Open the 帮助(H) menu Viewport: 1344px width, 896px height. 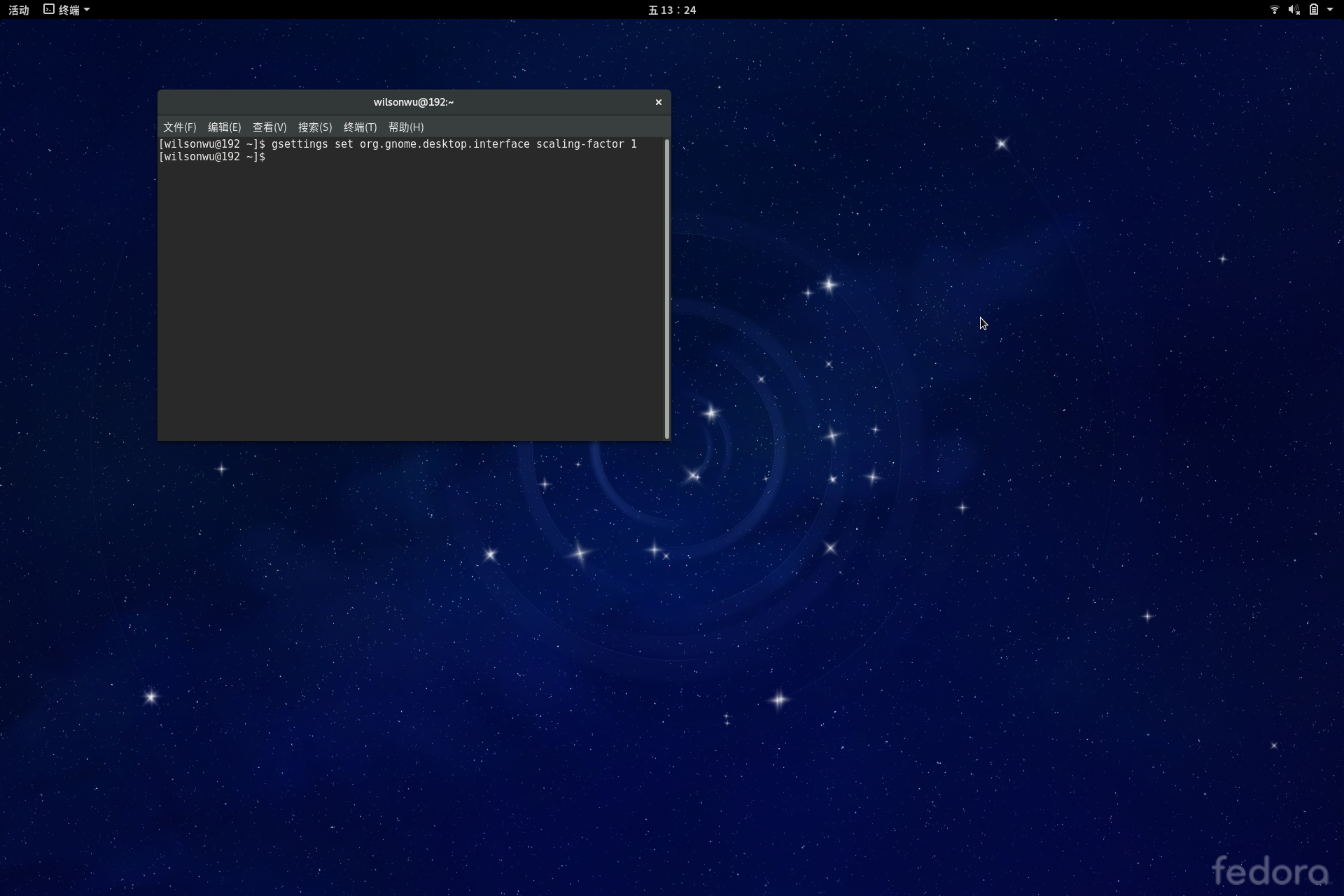click(x=406, y=127)
